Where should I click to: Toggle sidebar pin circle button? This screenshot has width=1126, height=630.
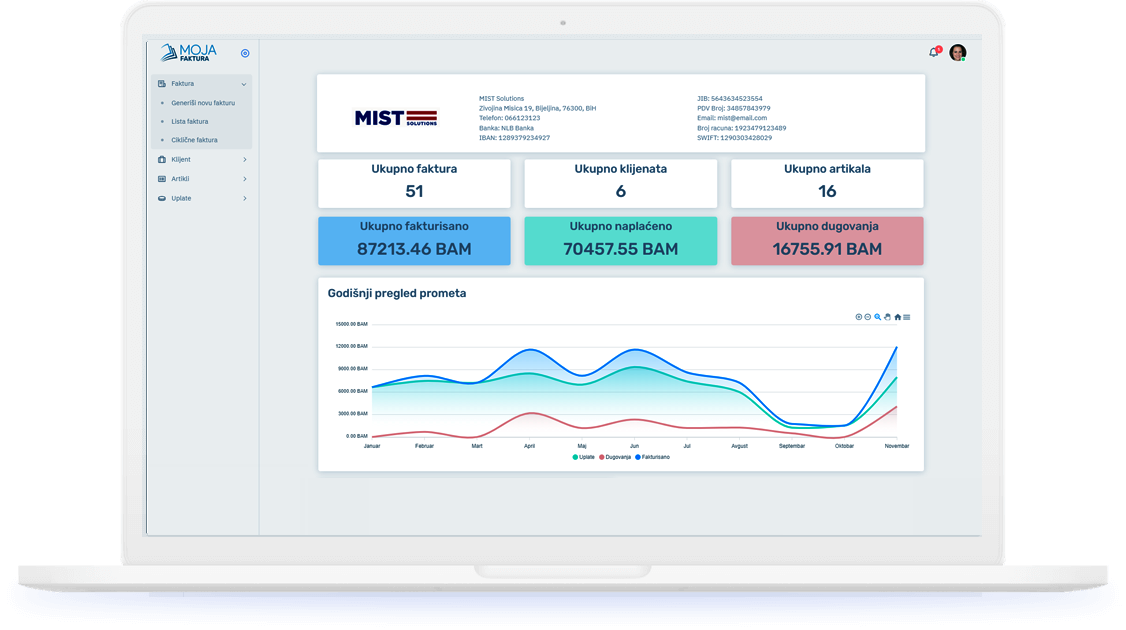point(245,53)
